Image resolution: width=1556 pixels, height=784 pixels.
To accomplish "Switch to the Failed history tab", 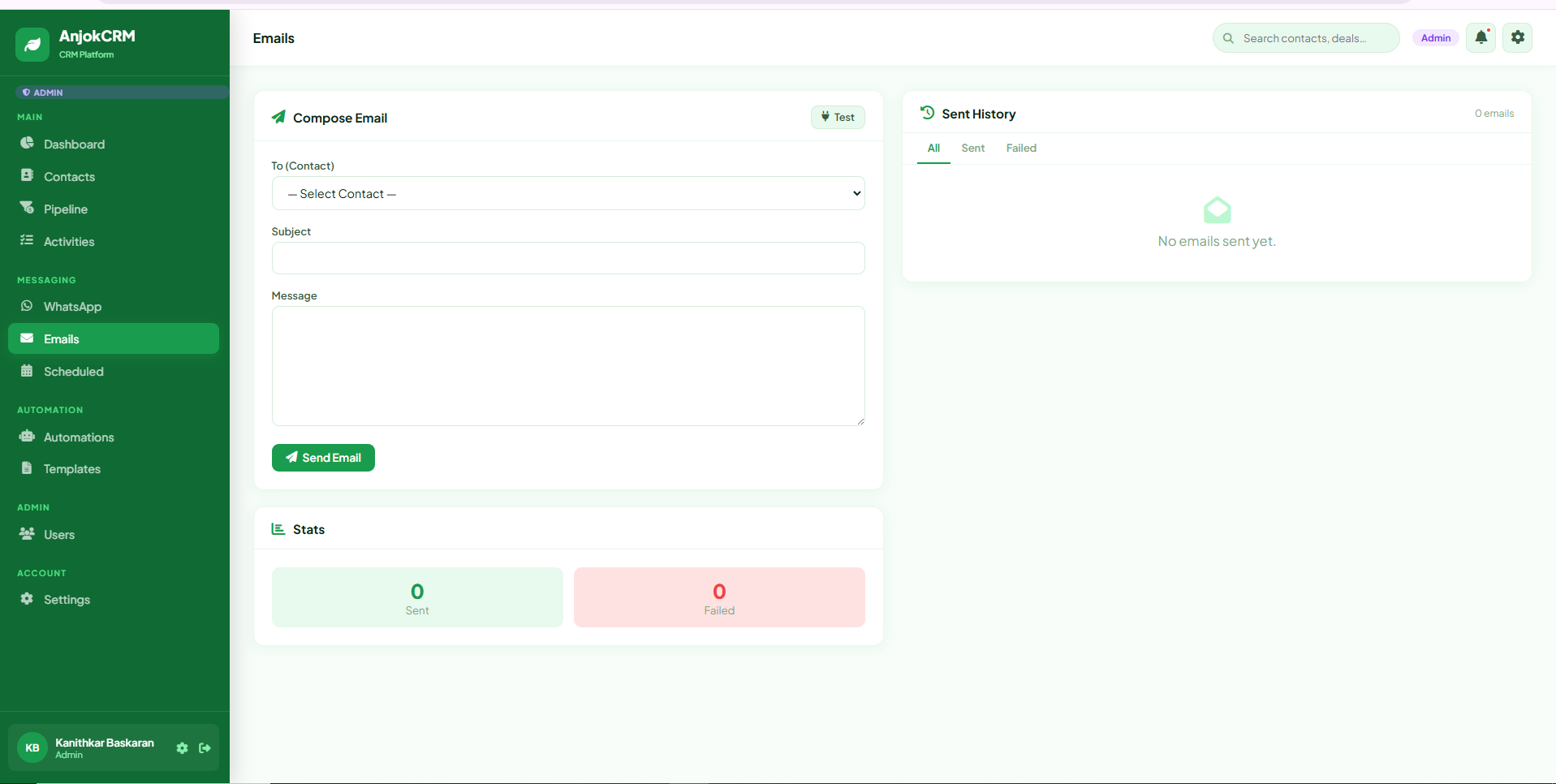I will [1020, 149].
